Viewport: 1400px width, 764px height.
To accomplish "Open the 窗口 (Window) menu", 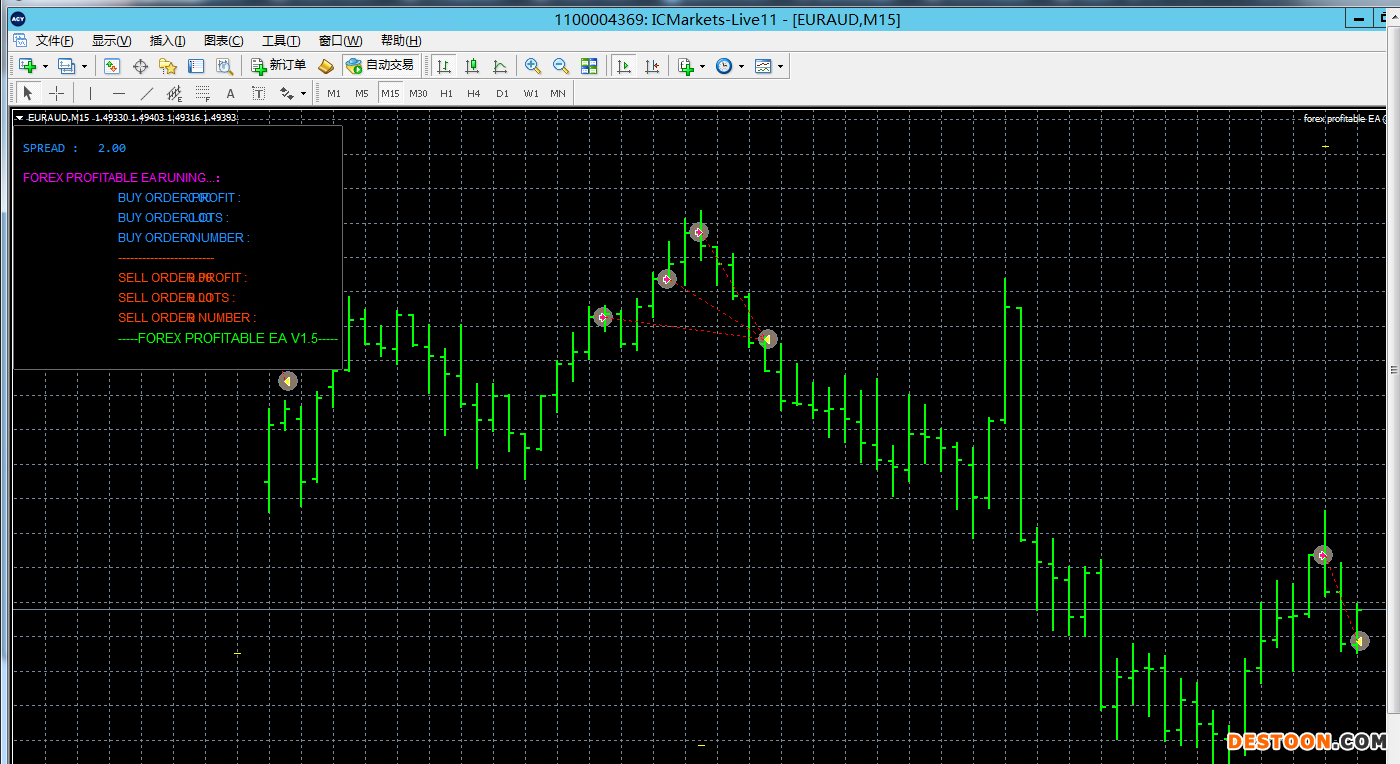I will [340, 40].
